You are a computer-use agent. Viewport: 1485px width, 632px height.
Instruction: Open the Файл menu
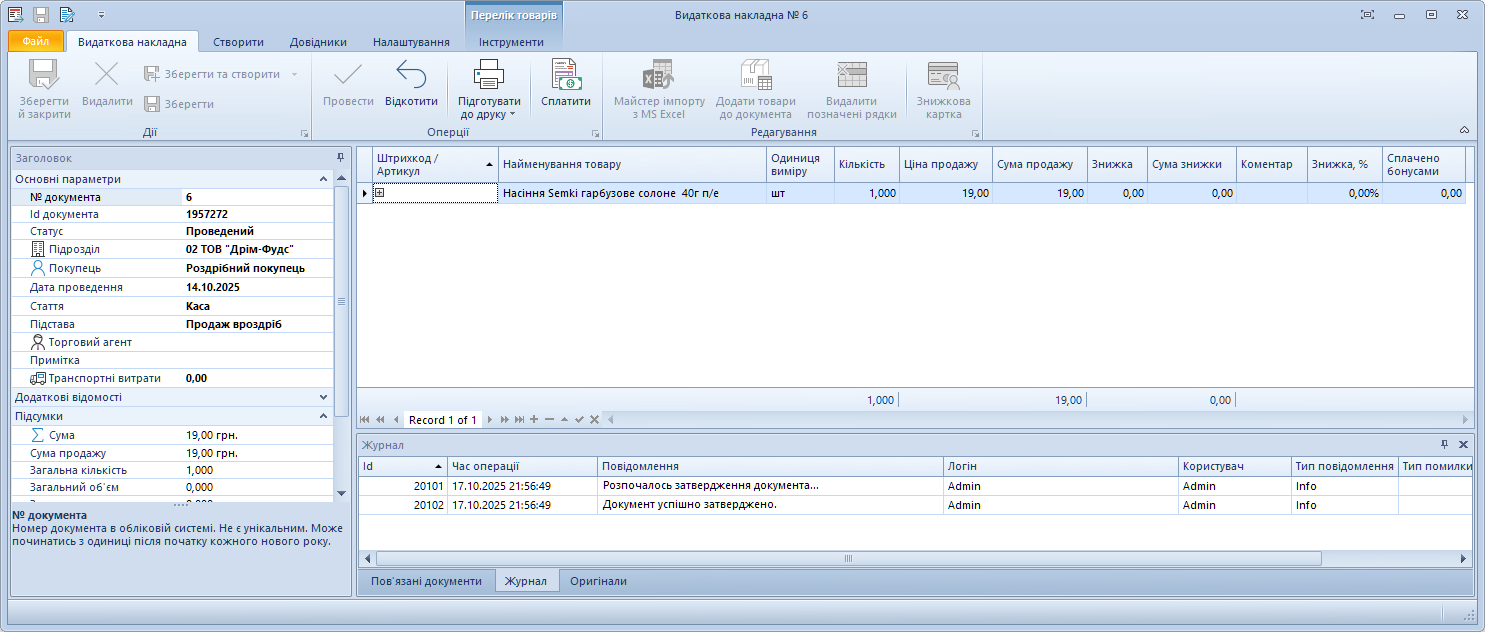pyautogui.click(x=36, y=42)
